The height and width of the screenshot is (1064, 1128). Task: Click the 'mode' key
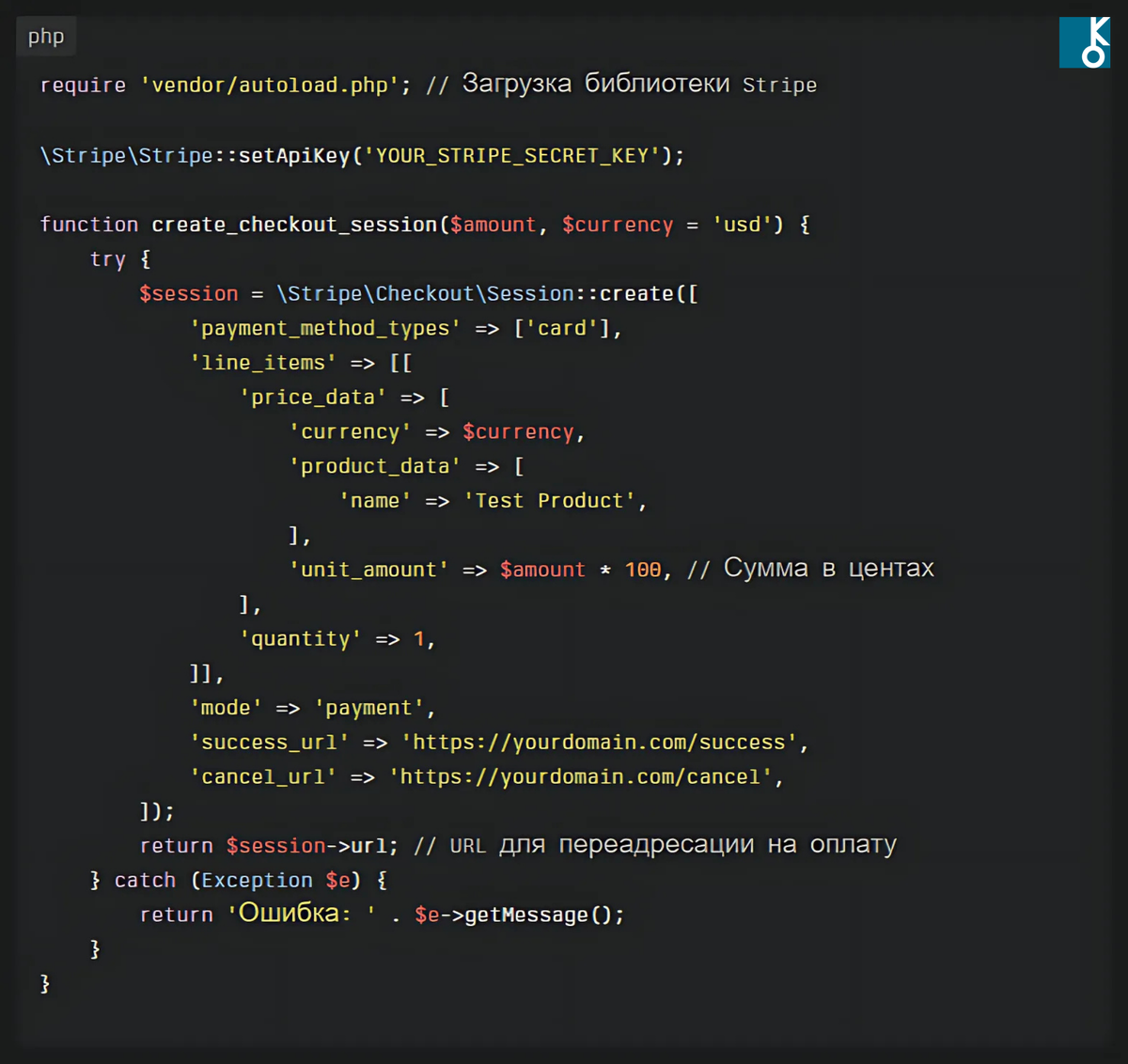pyautogui.click(x=226, y=708)
